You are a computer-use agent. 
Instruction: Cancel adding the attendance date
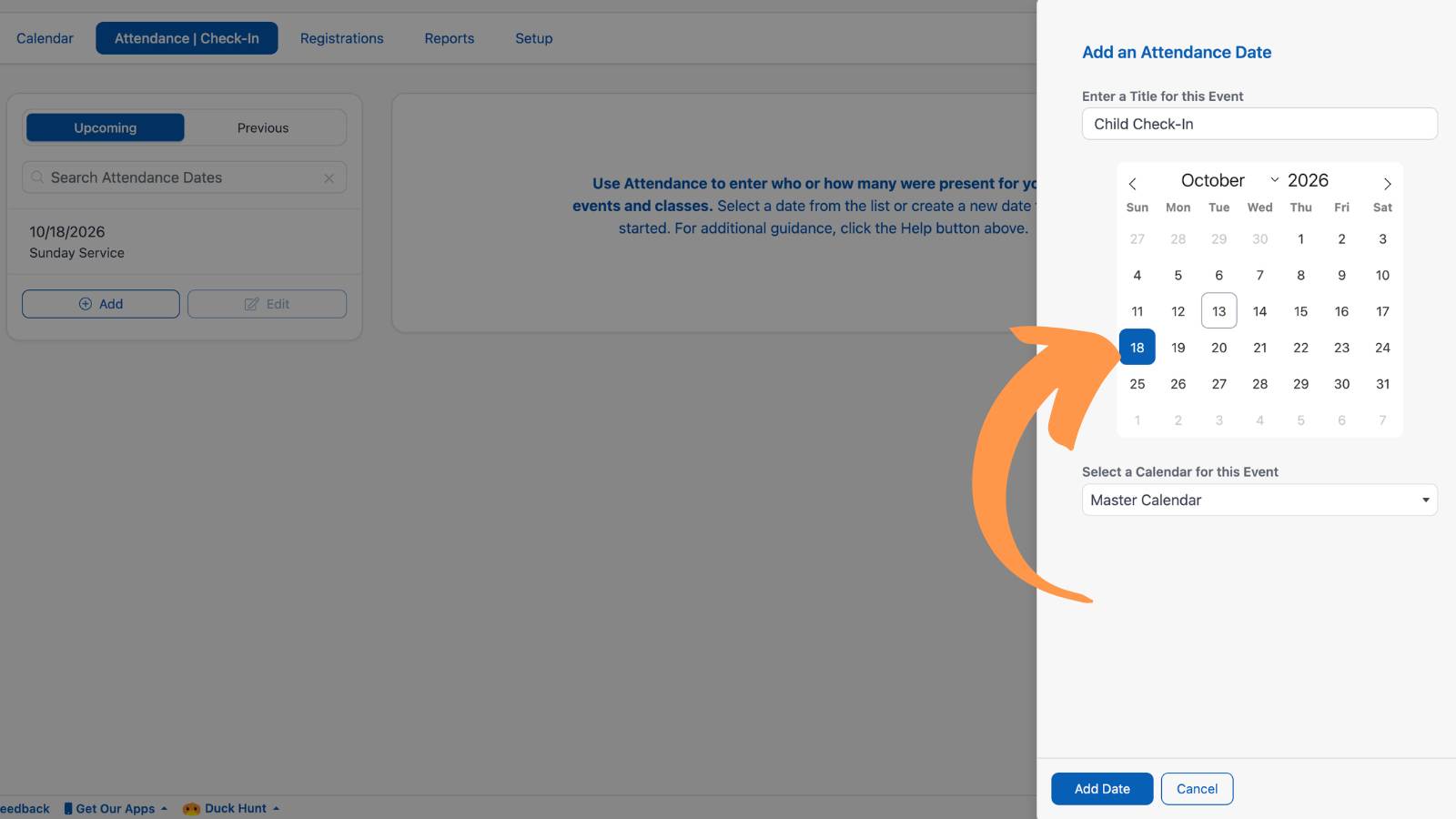(1197, 789)
